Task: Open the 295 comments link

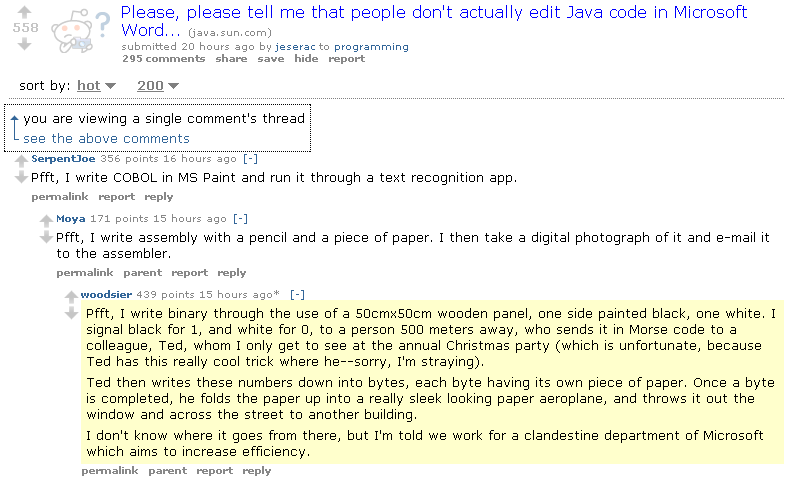Action: (163, 59)
